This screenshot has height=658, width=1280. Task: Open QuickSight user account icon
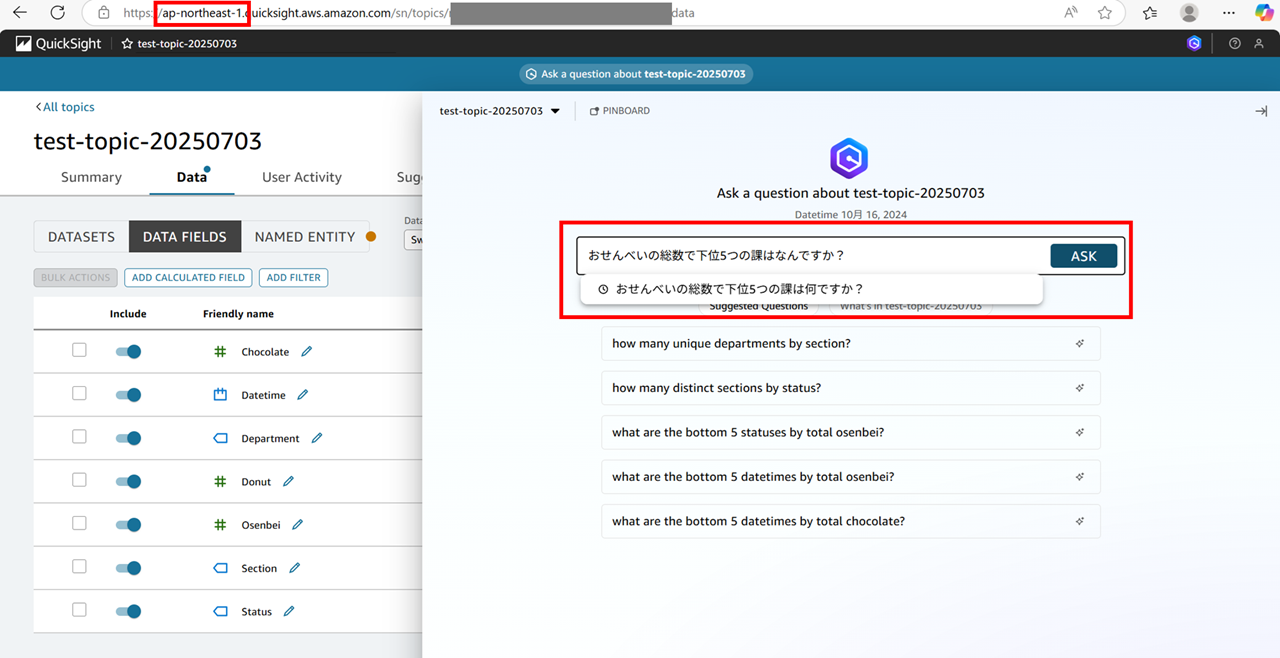tap(1260, 43)
